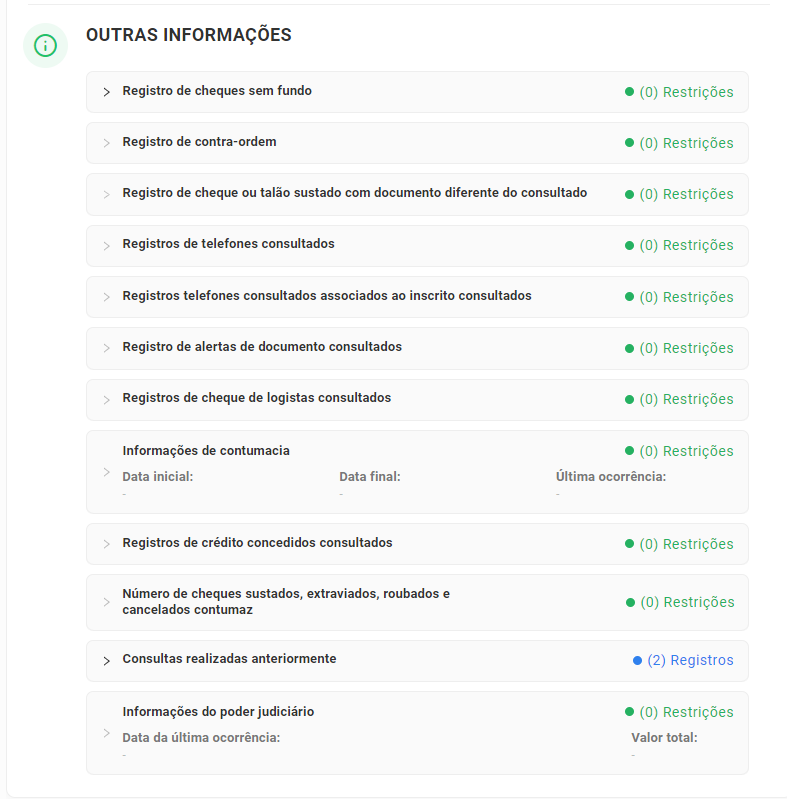
Task: Click the Outras Informações section heading
Action: coord(189,35)
